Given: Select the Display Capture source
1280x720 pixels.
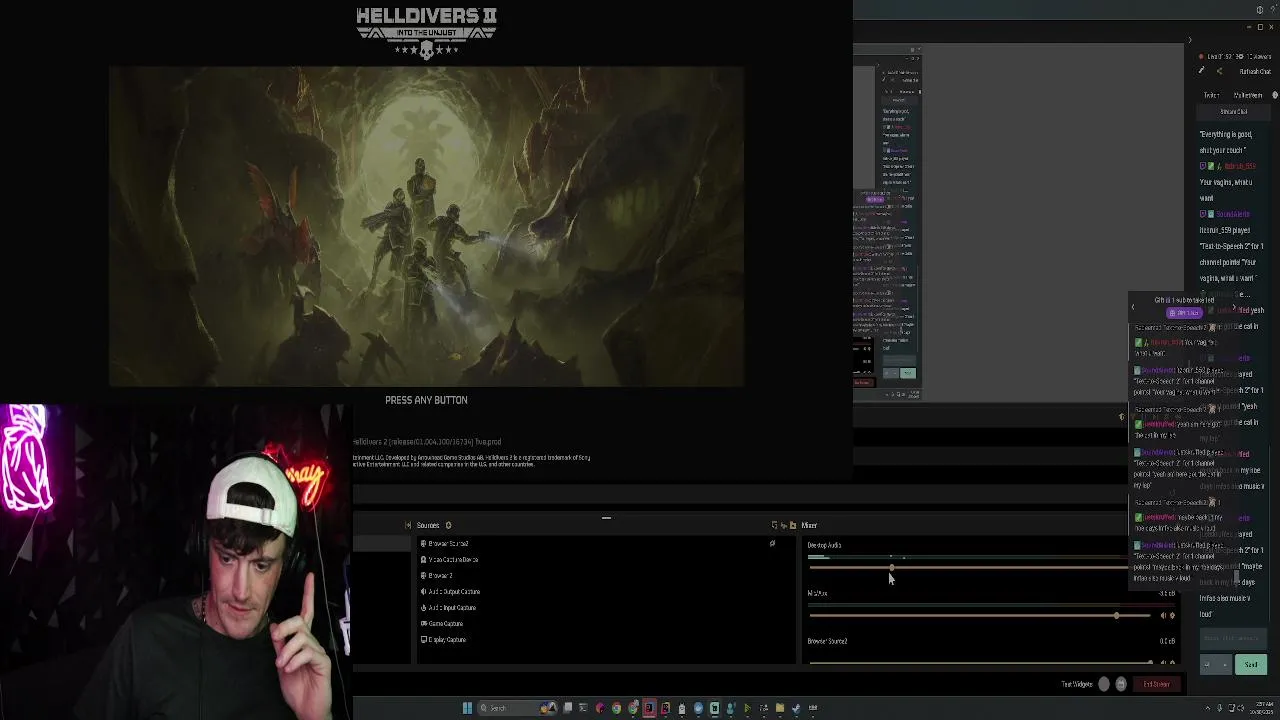Looking at the screenshot, I should 606,640.
